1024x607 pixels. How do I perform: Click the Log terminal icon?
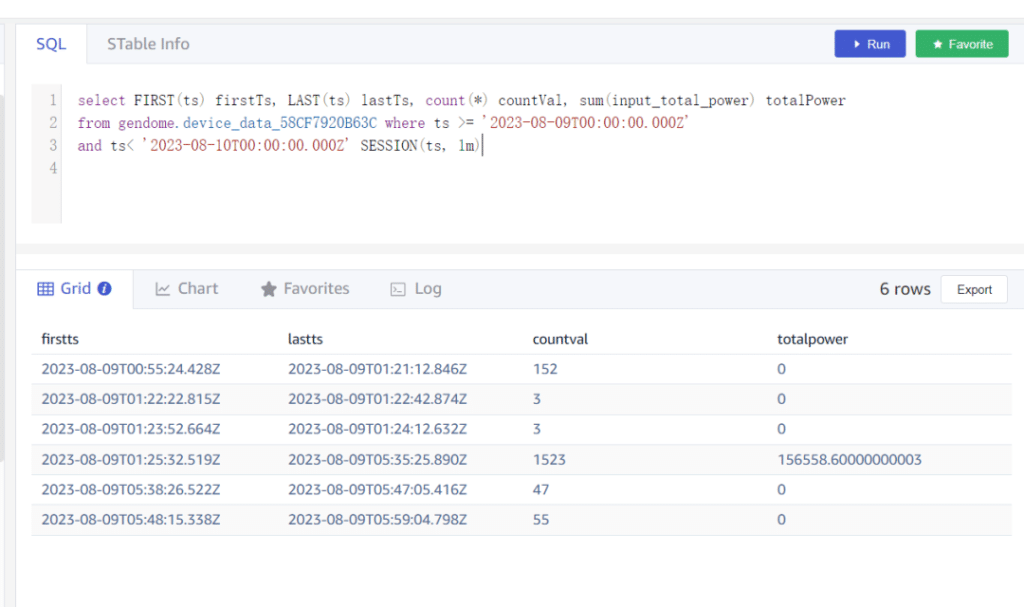click(398, 289)
